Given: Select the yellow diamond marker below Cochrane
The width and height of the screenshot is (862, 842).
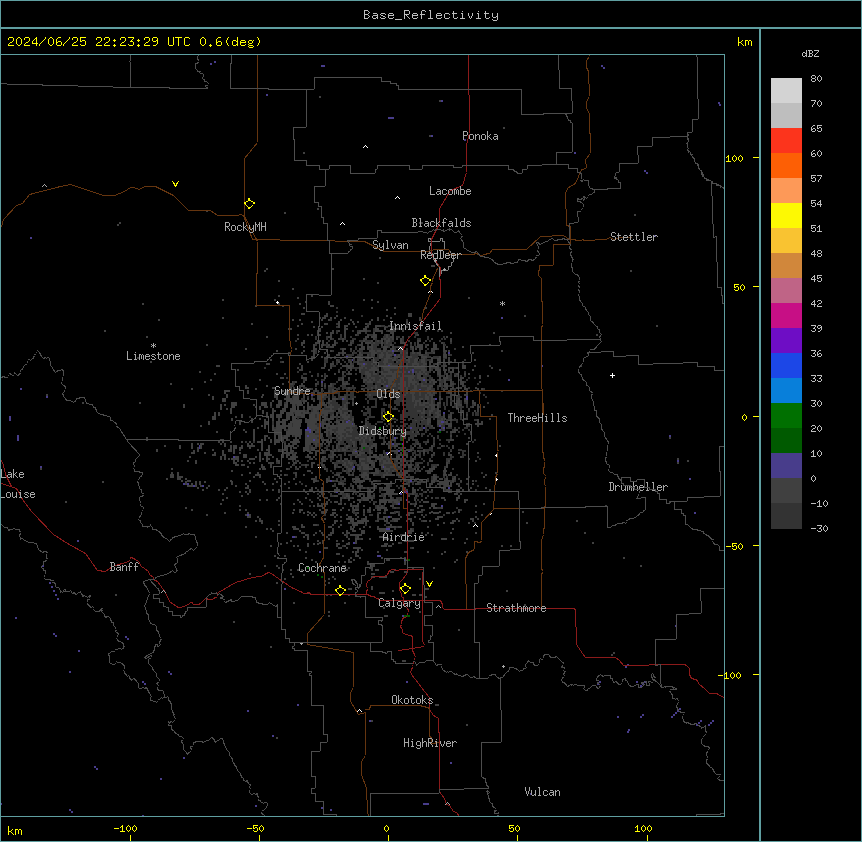Looking at the screenshot, I should (x=340, y=590).
